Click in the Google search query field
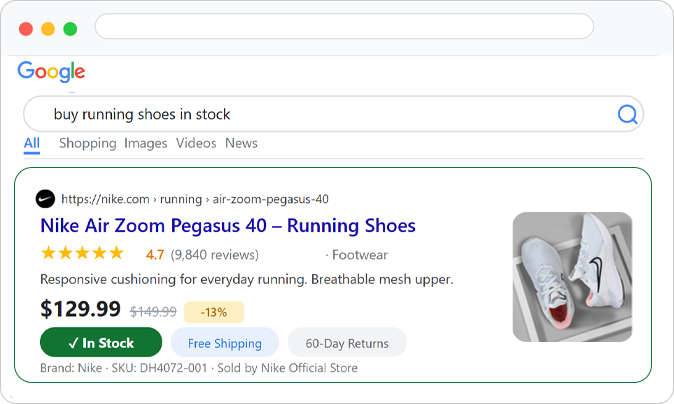Viewport: 674px width, 404px height. tap(333, 114)
